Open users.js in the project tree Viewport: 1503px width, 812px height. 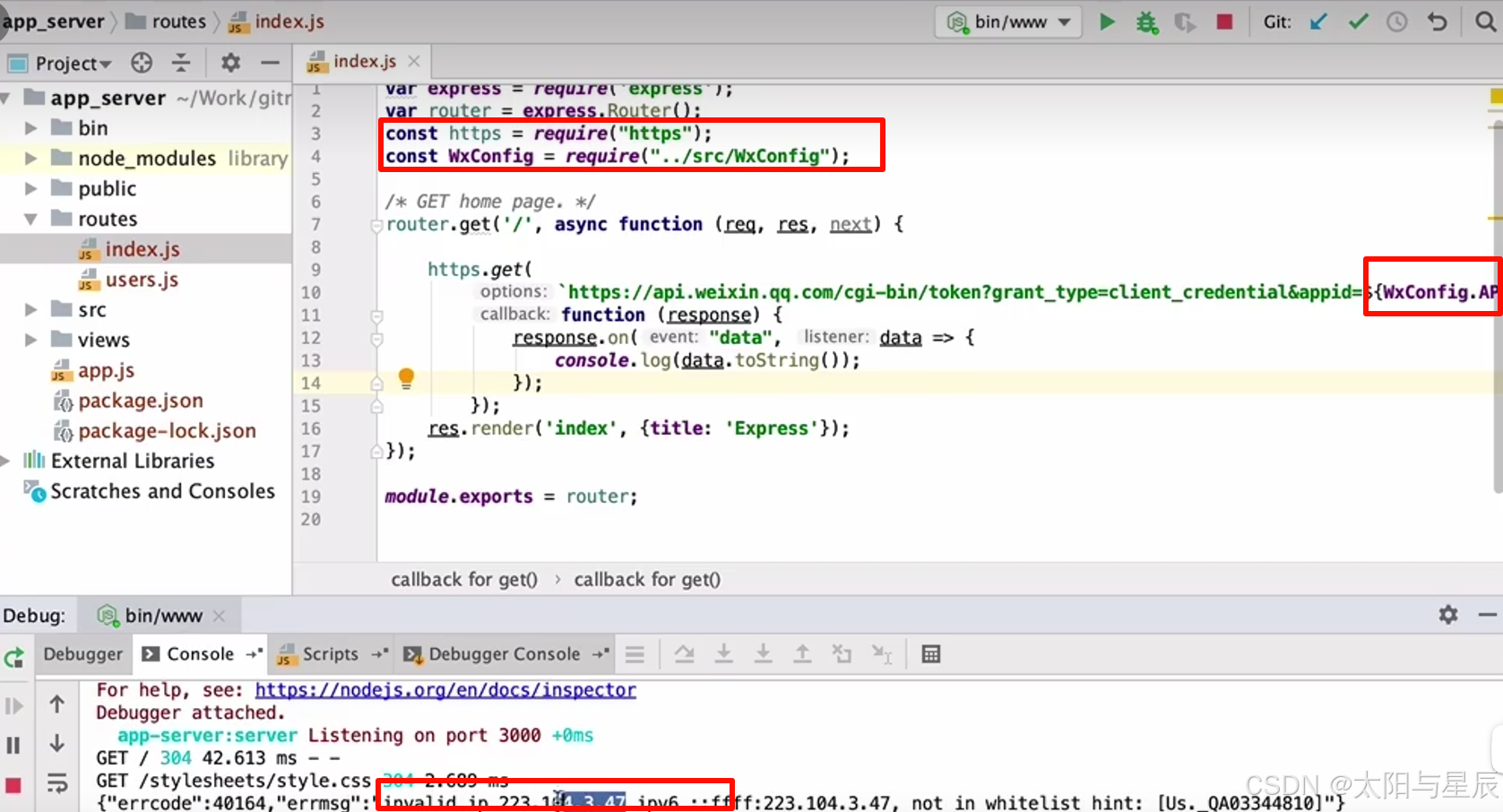click(142, 280)
